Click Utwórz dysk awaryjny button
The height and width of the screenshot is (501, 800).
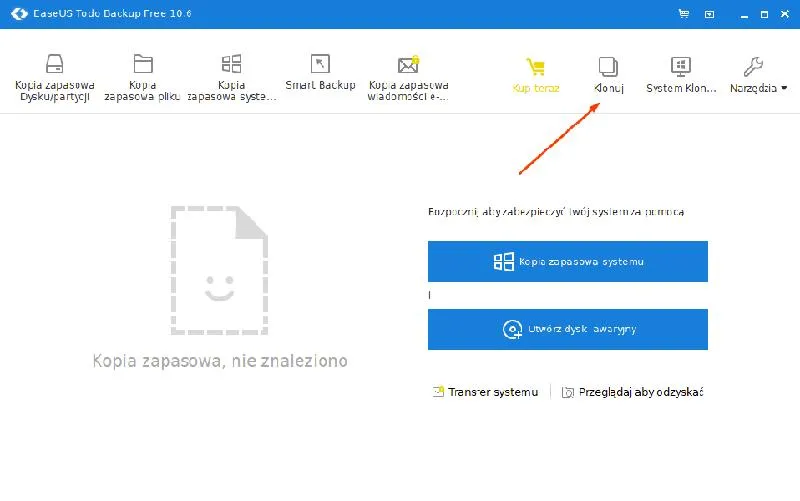click(568, 329)
